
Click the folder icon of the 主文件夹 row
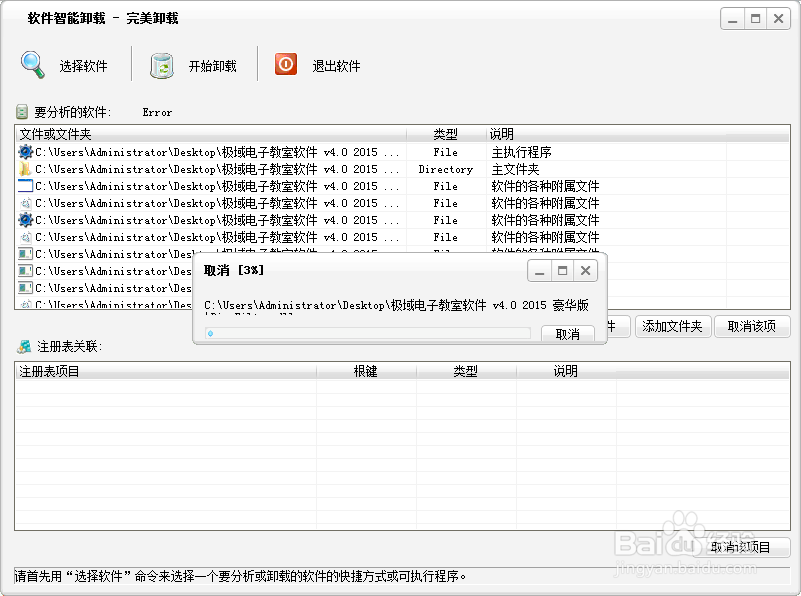click(x=25, y=169)
